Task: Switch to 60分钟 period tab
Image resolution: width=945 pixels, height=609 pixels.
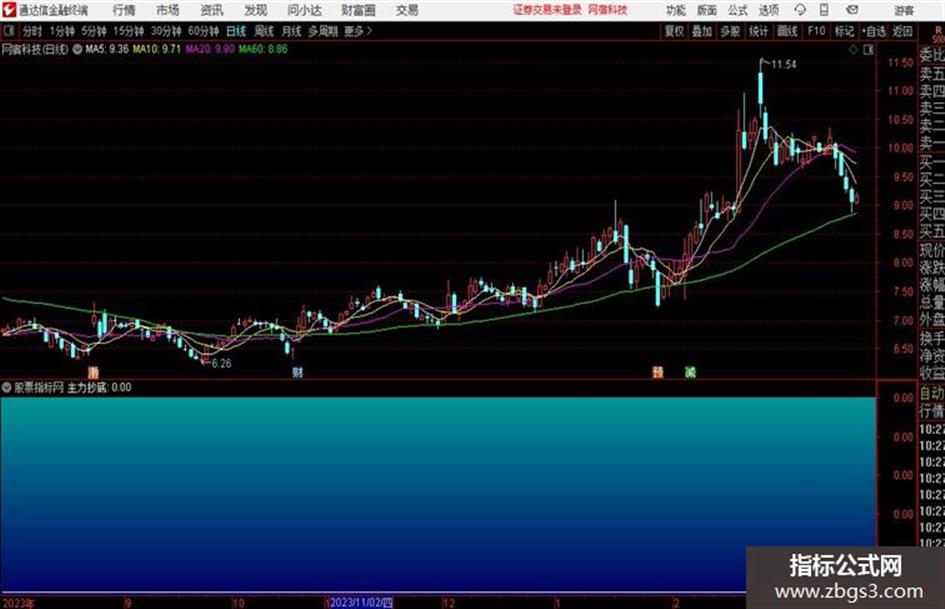Action: tap(204, 31)
